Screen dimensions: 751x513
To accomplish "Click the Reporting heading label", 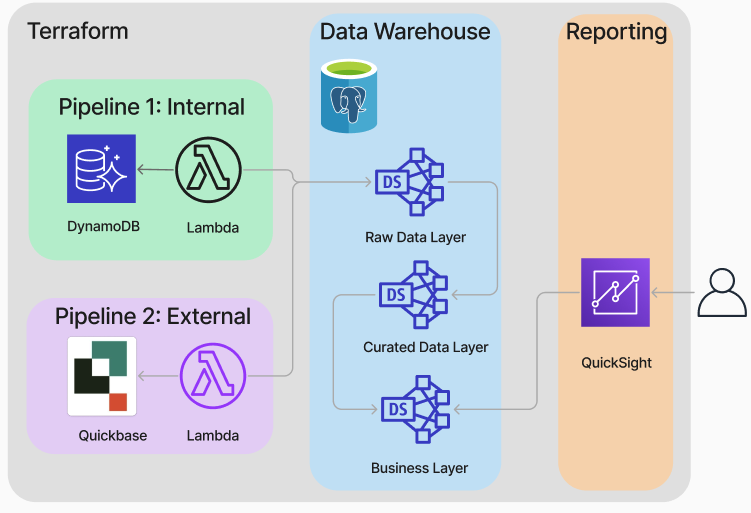I will pos(616,32).
